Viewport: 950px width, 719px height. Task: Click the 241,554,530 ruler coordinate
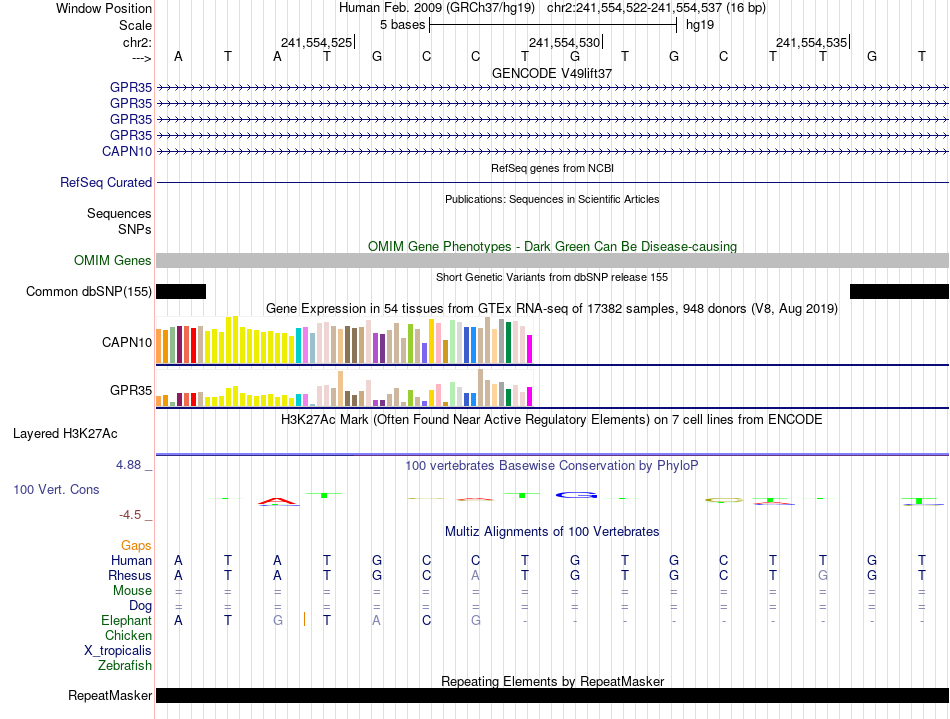point(564,42)
